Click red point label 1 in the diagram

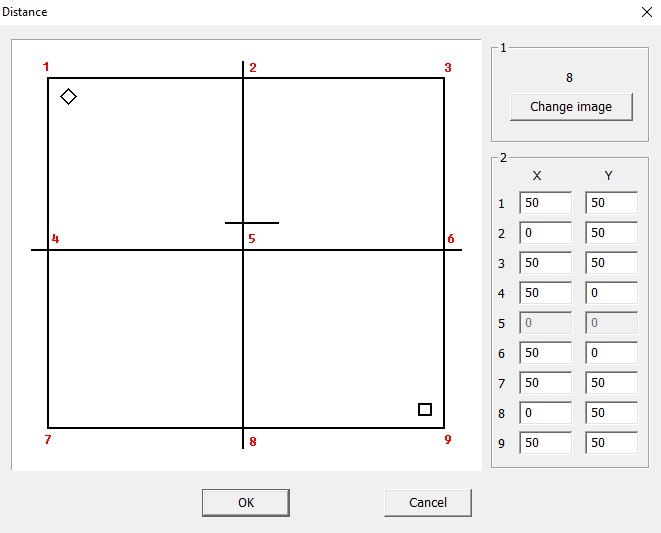click(x=46, y=67)
